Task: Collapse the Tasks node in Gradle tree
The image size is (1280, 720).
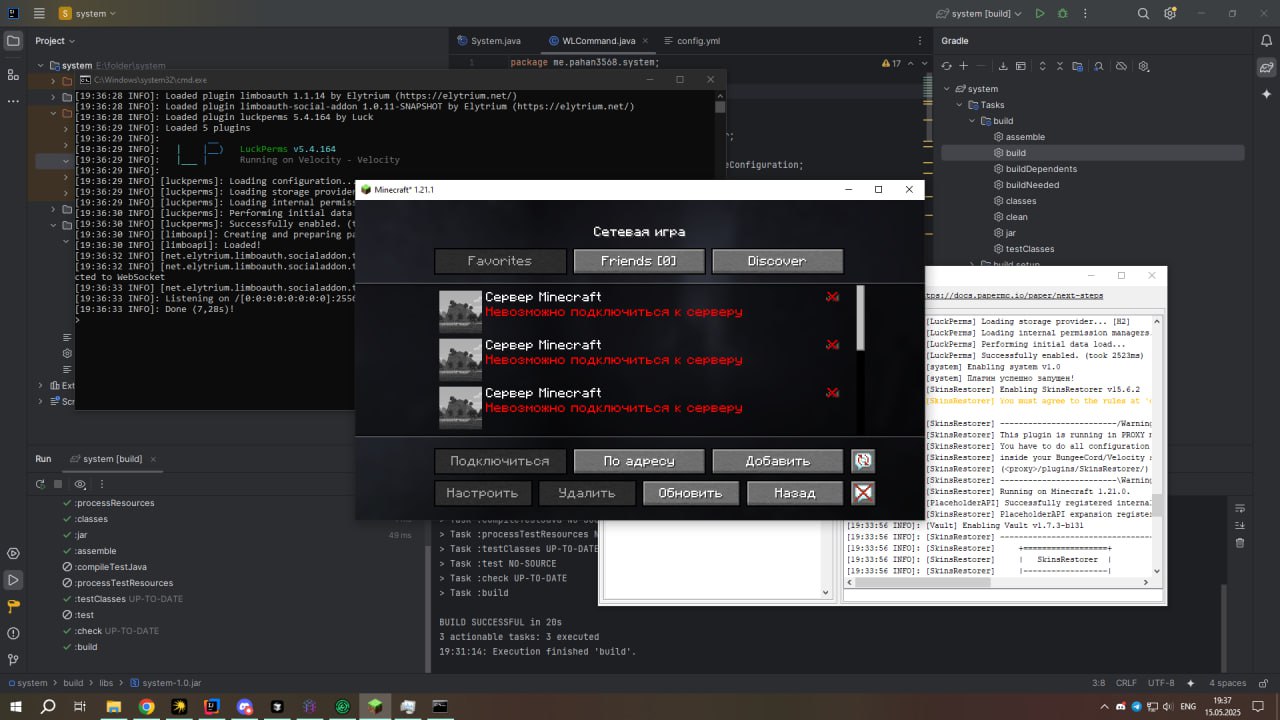Action: [x=959, y=105]
